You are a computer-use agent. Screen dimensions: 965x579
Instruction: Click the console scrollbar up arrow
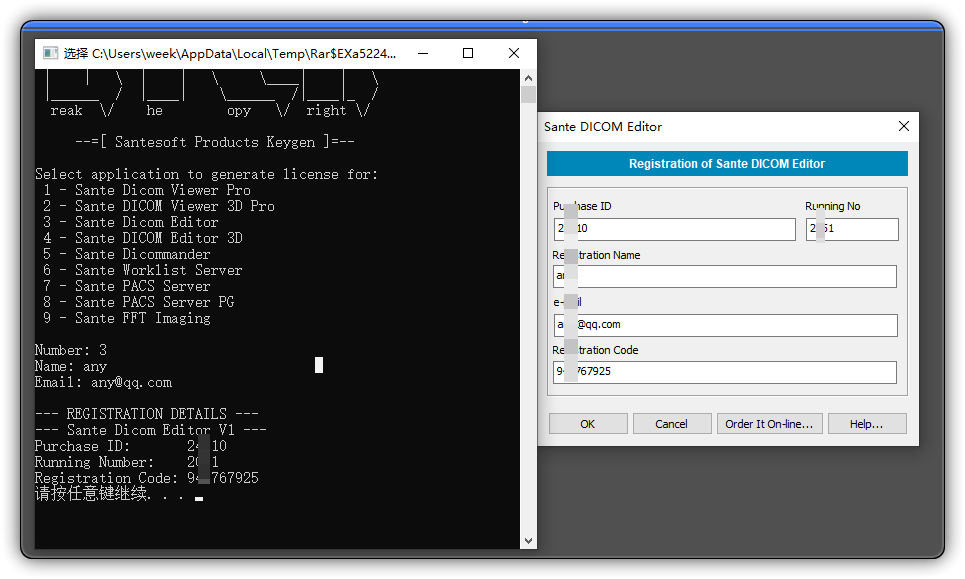tap(528, 78)
